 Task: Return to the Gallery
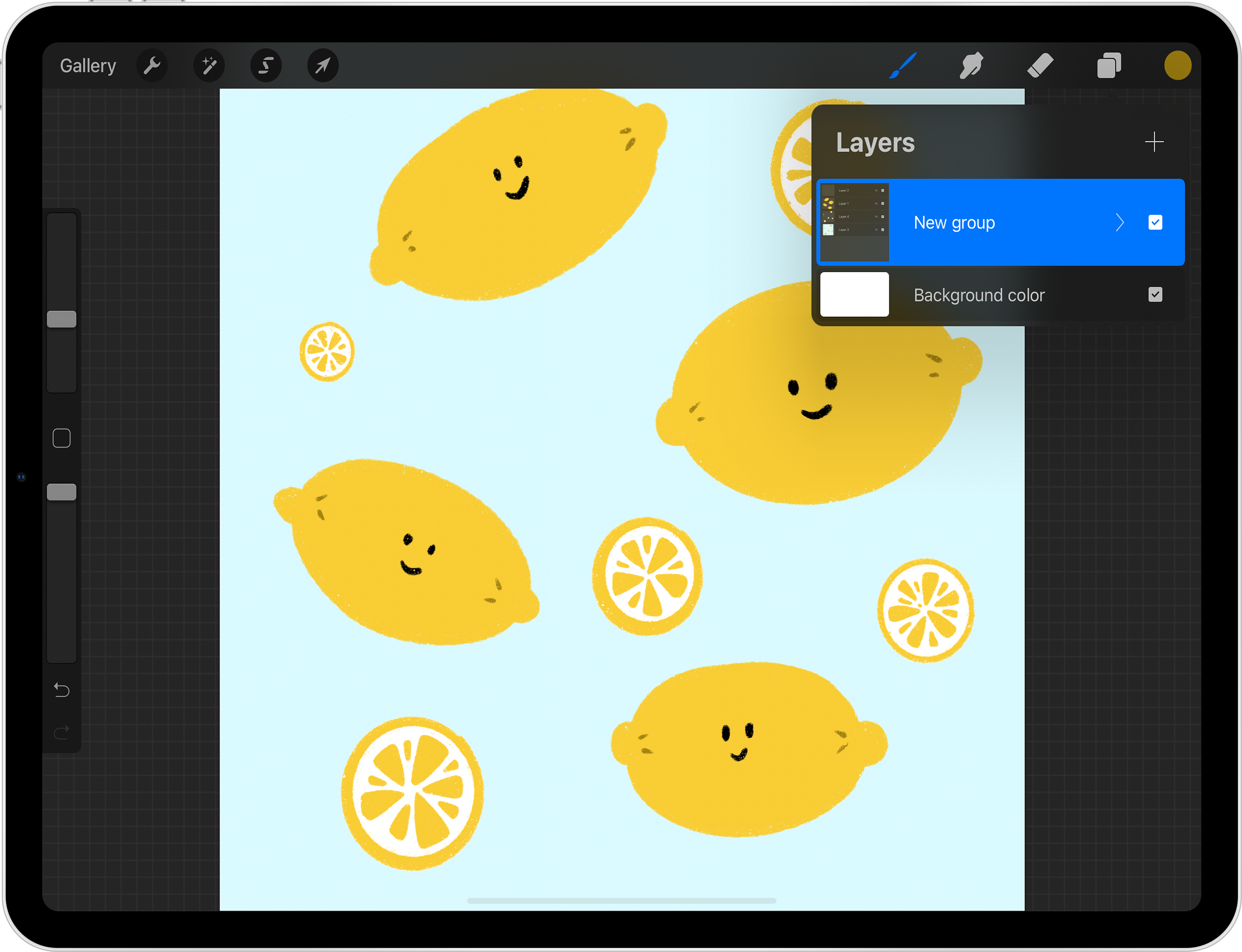tap(88, 66)
